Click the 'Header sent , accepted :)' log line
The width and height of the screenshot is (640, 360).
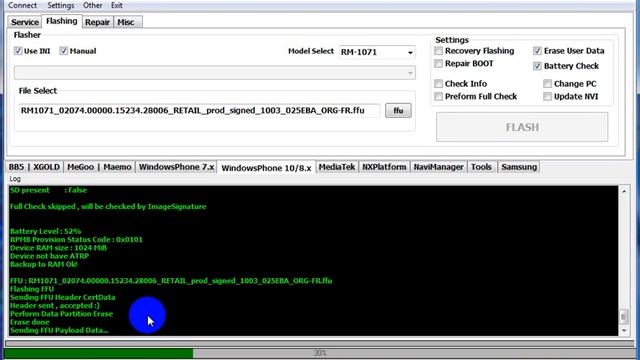[x=55, y=306]
